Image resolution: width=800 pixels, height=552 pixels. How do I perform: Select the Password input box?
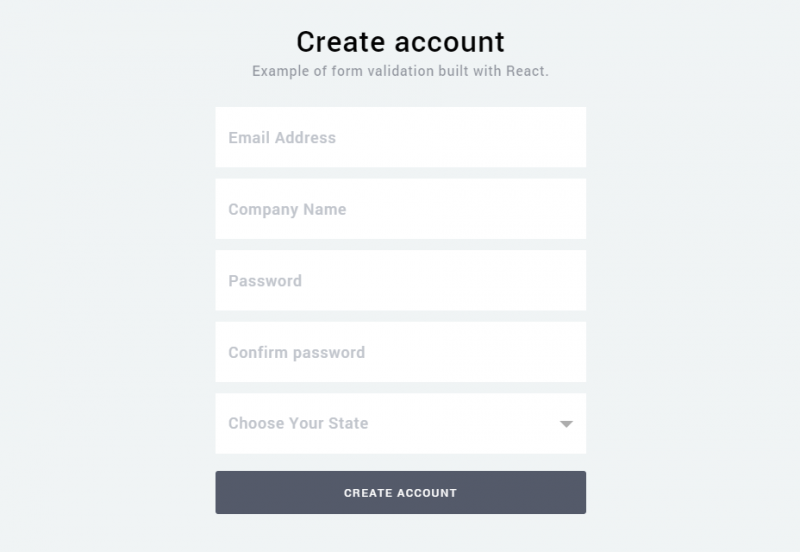(400, 281)
